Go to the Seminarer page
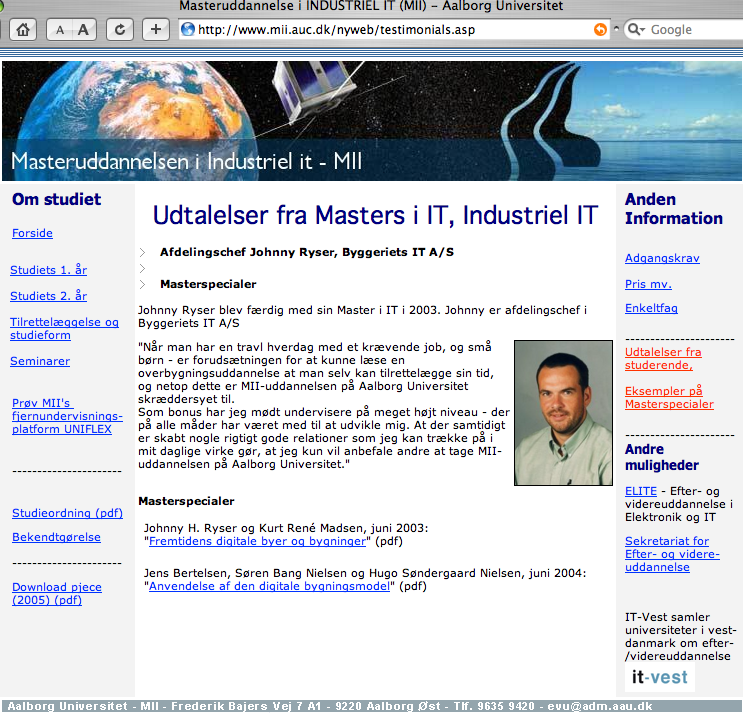The image size is (743, 723). [x=40, y=361]
